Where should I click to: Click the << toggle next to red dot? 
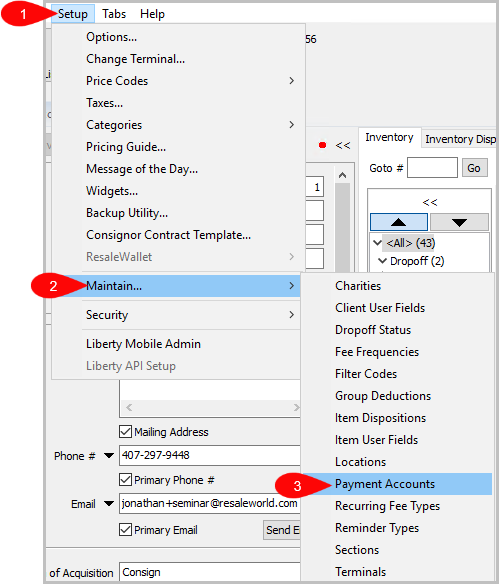coord(343,145)
